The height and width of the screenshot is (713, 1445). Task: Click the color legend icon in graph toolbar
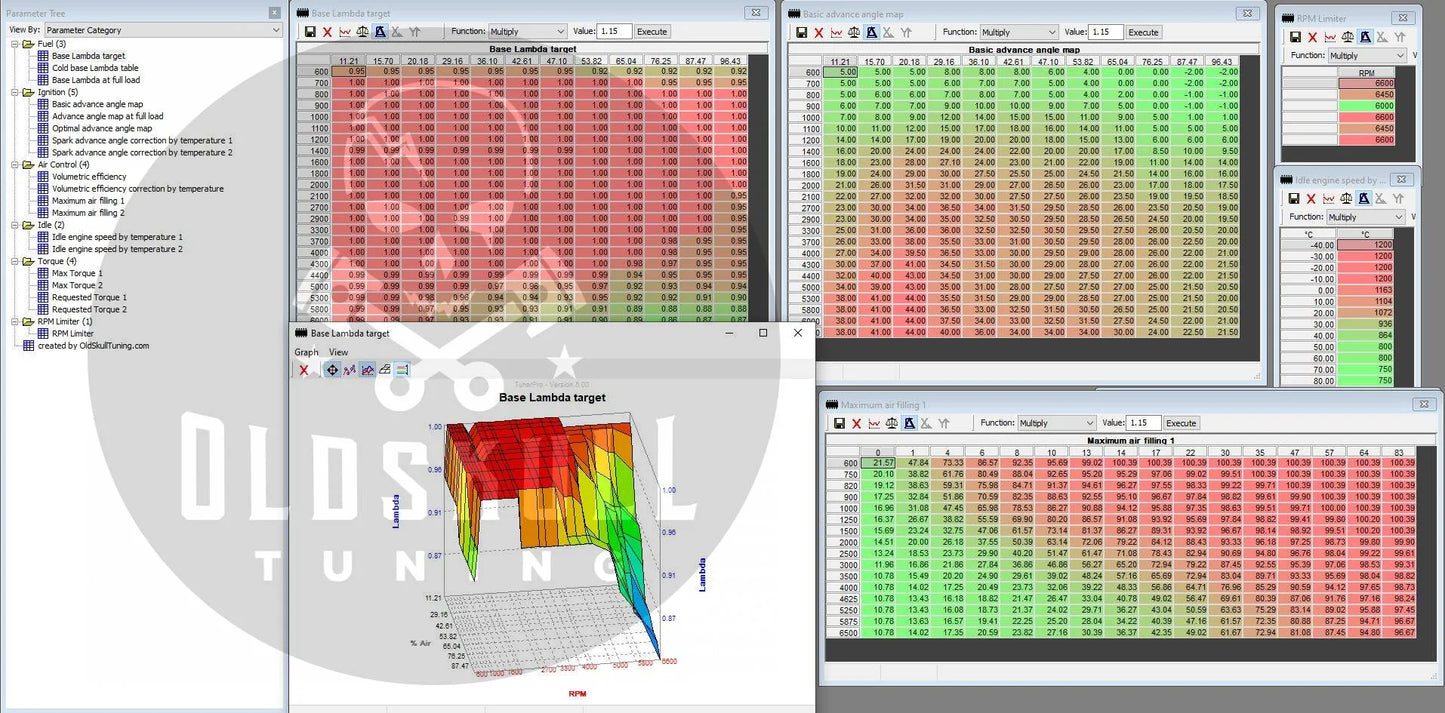tap(402, 370)
